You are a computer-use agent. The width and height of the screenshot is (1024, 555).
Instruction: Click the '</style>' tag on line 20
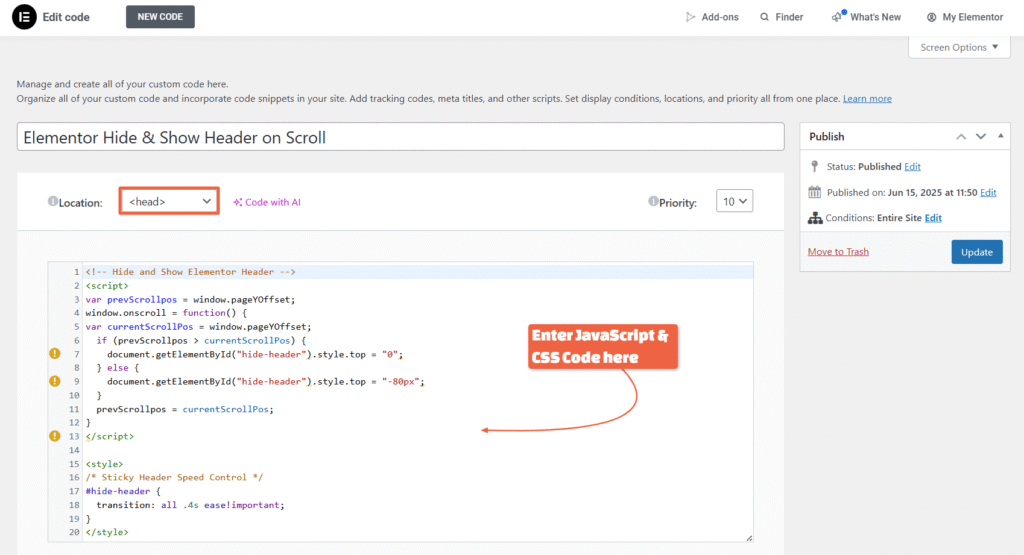pyautogui.click(x=107, y=532)
